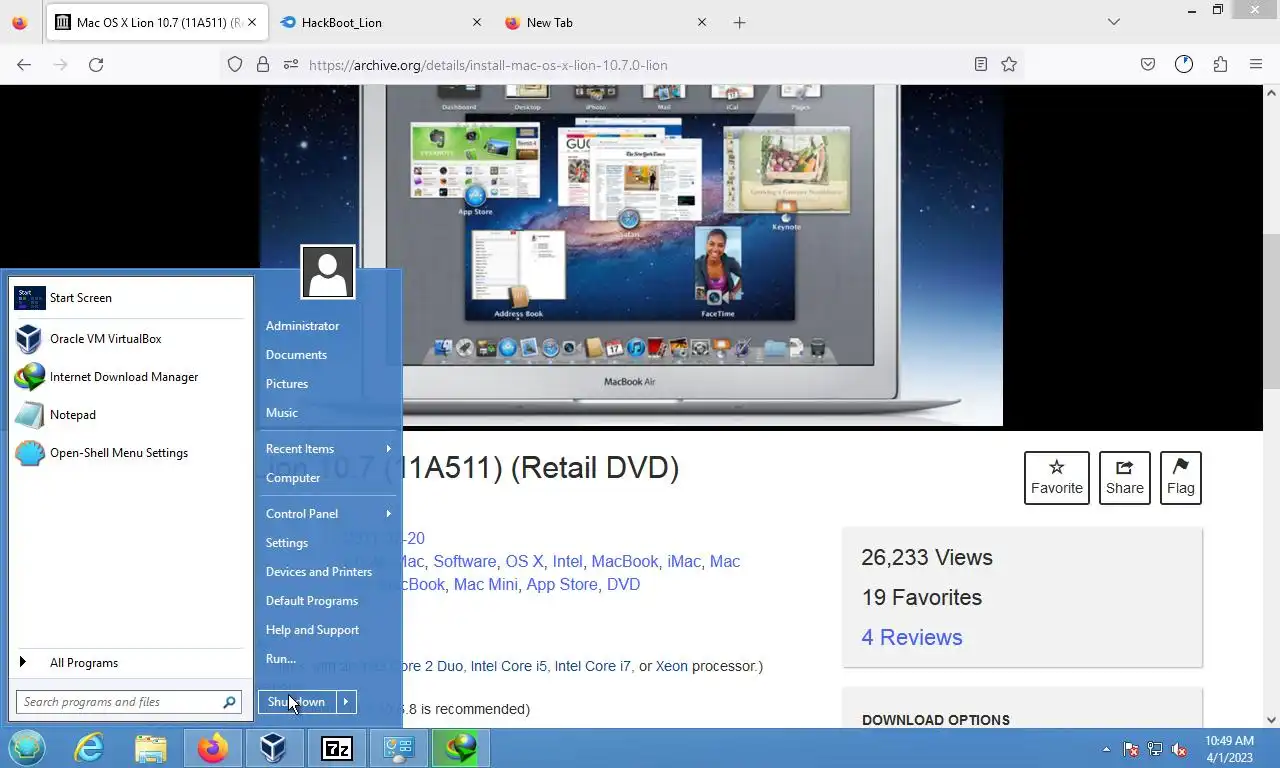Switch to Firefox on the taskbar
The image size is (1280, 768).
point(212,748)
